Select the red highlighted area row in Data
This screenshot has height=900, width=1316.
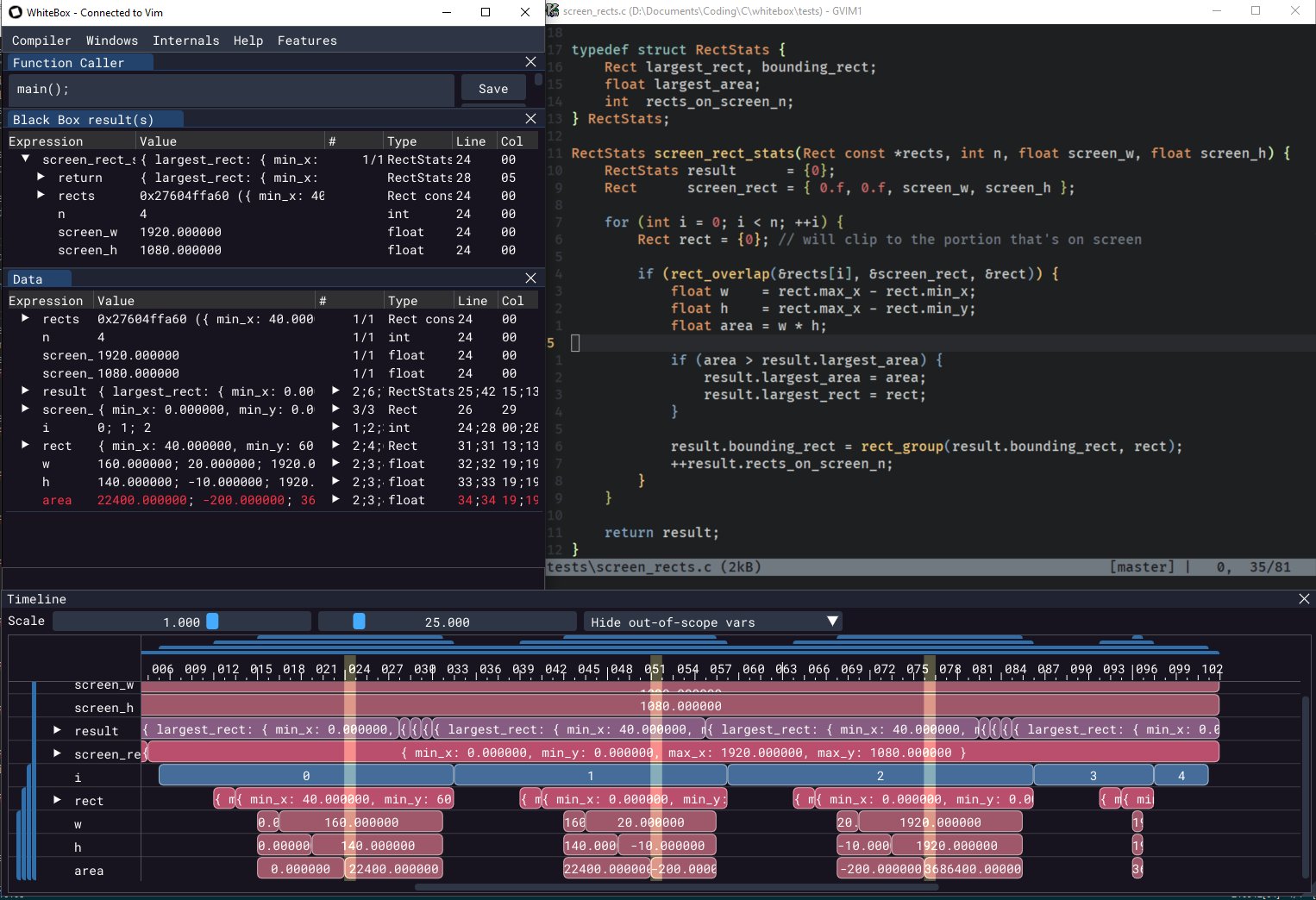[58, 500]
